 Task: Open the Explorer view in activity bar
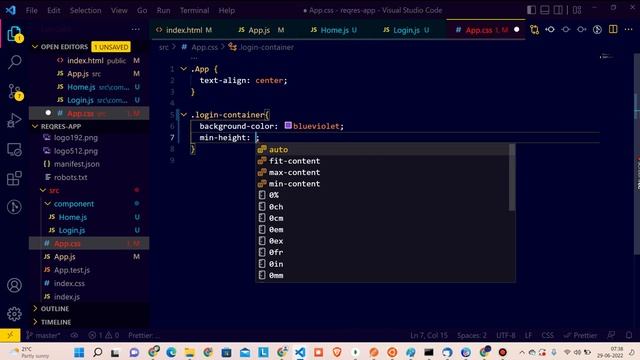click(15, 34)
